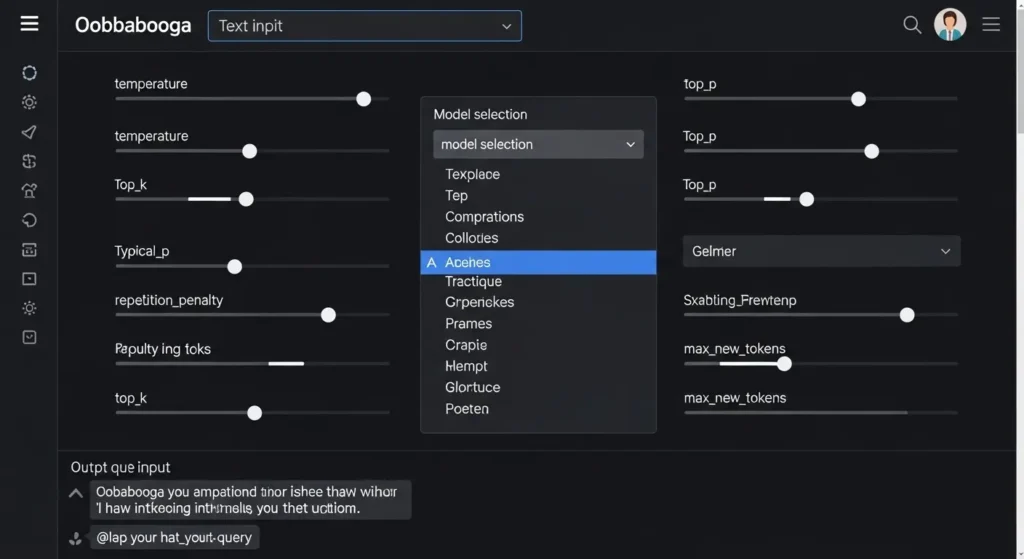Open the hamburger menu beside the Oobbabooga title
Viewport: 1024px width, 559px height.
29,24
